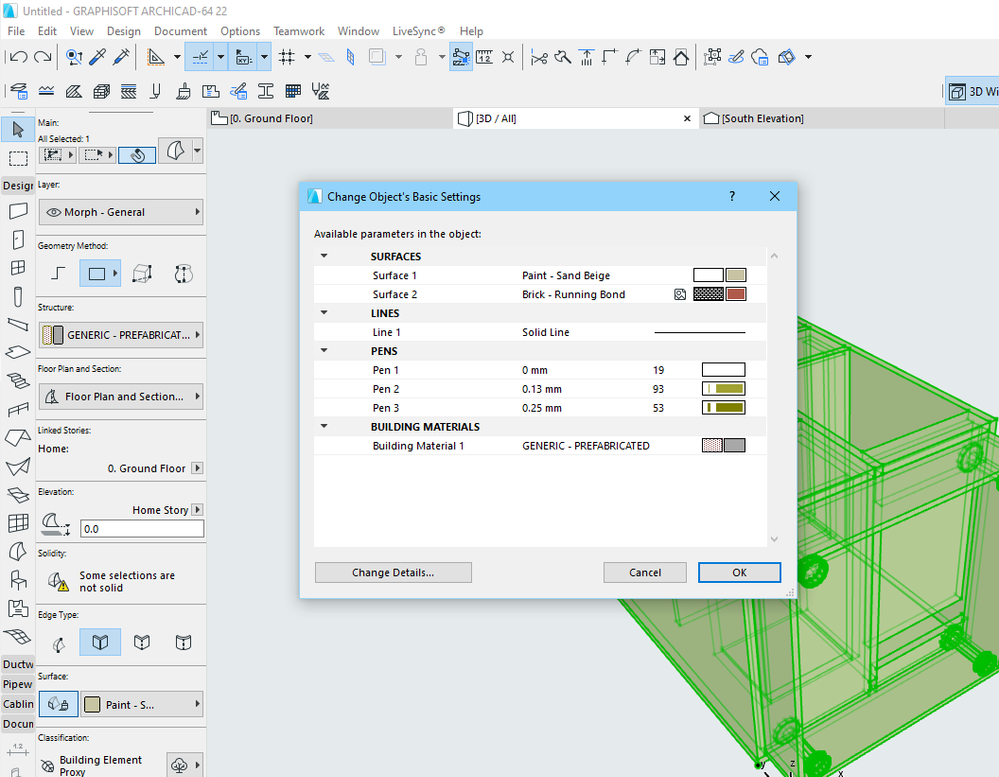Select the Arrow tool in toolbox
Viewport: 999px width, 777px height.
17,129
